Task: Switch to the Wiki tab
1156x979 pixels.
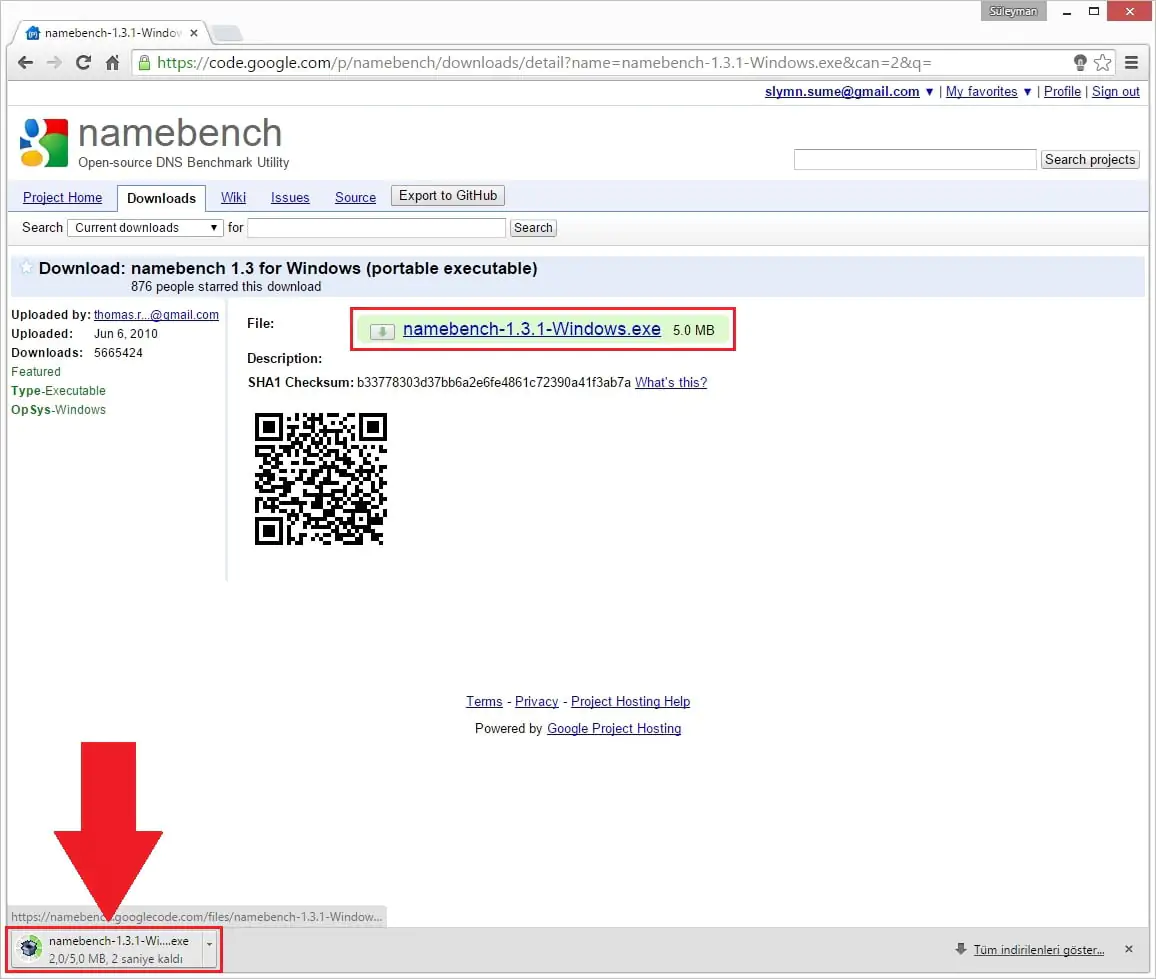Action: (x=233, y=198)
